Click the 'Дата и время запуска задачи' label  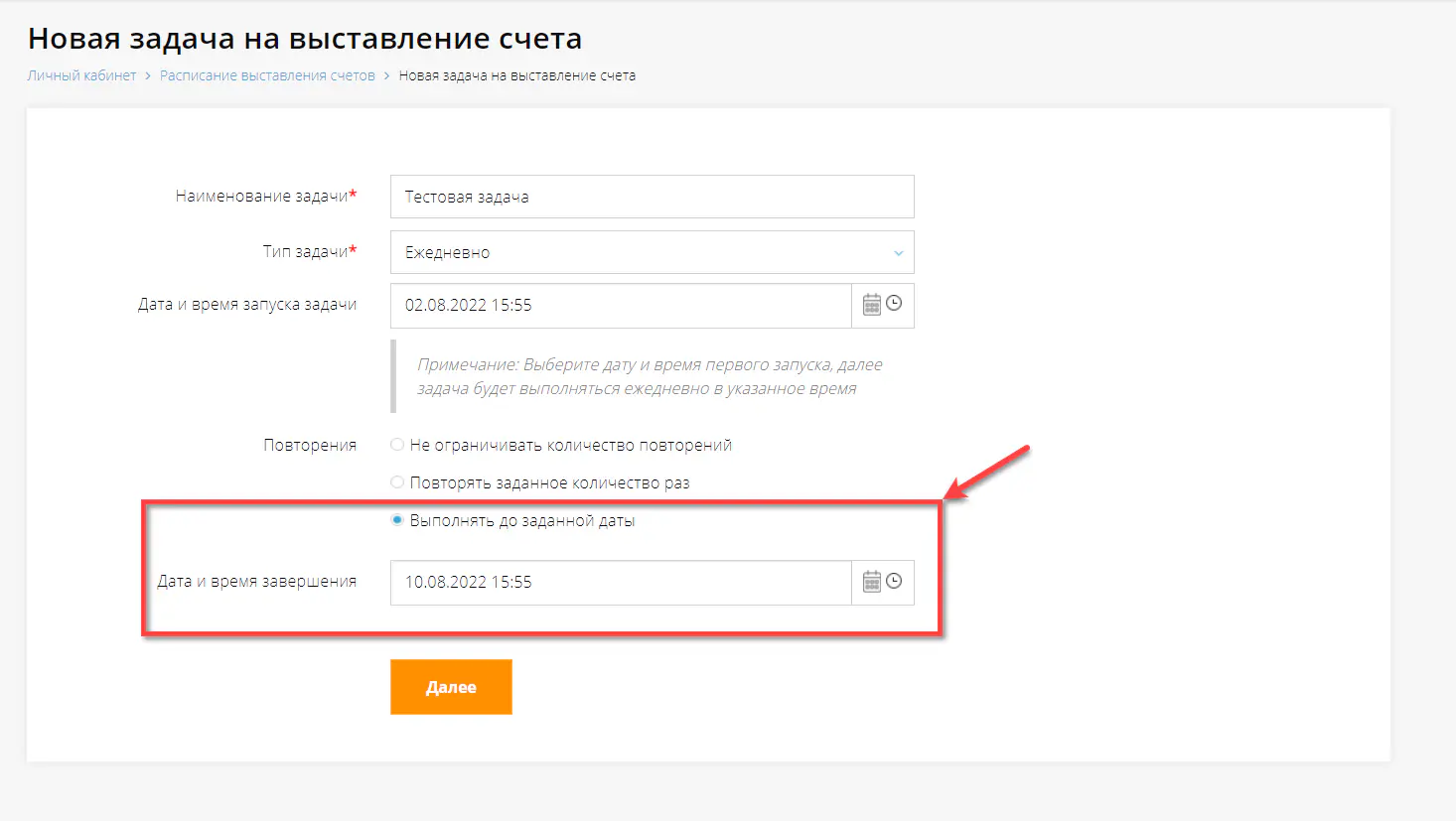tap(247, 305)
